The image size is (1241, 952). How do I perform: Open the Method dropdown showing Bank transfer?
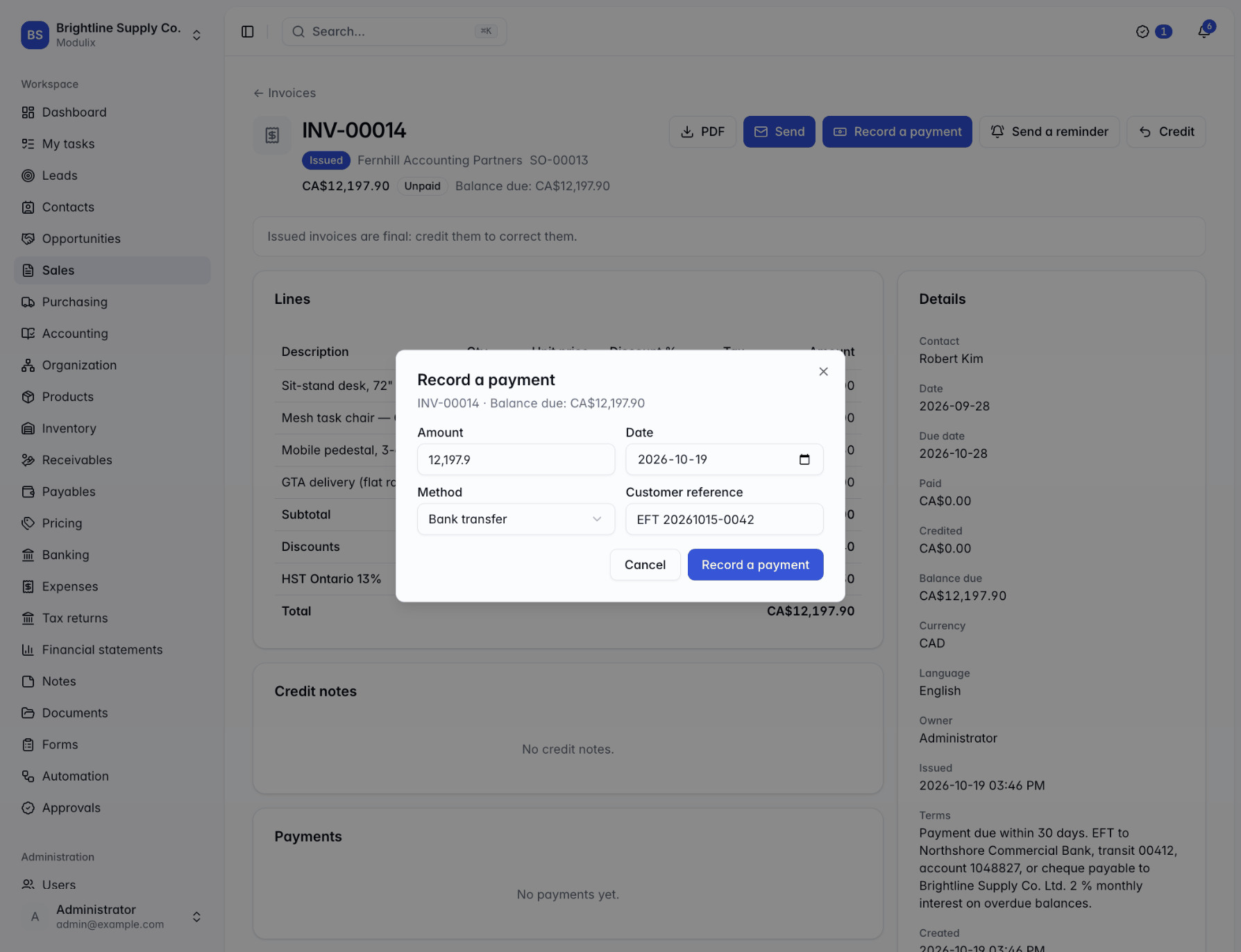pos(516,519)
